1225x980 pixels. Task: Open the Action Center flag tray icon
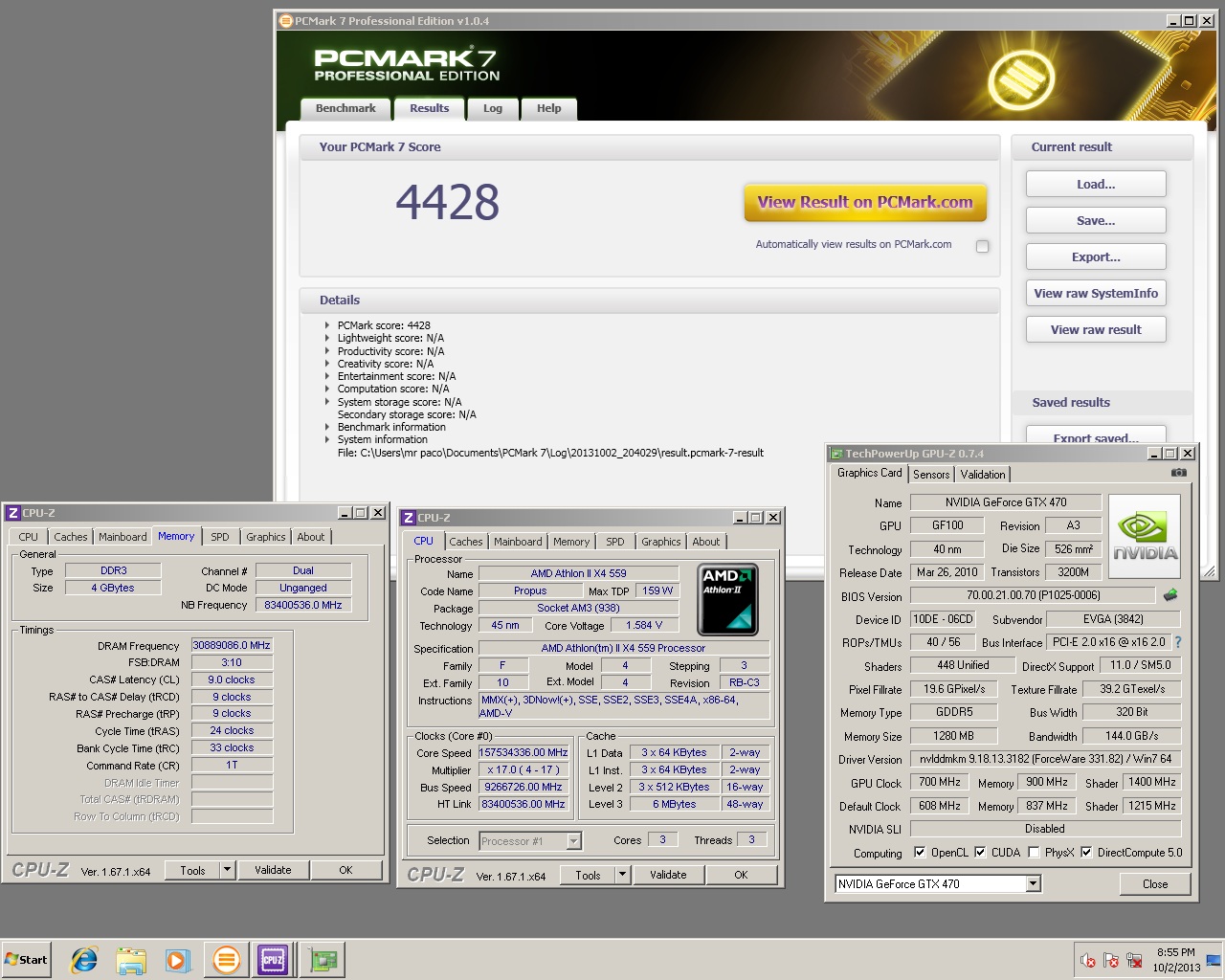point(1111,960)
